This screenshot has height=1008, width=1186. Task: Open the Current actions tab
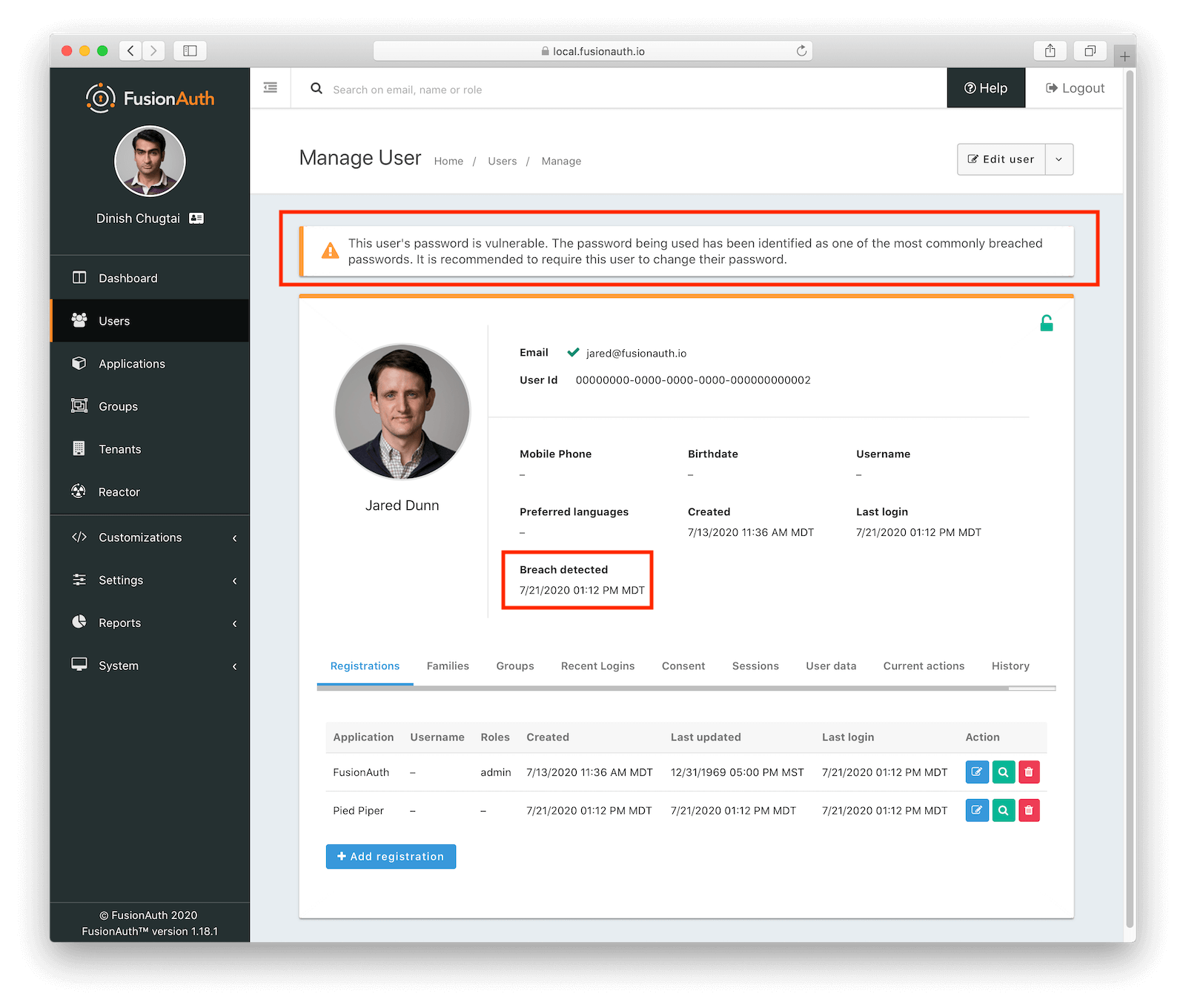pyautogui.click(x=924, y=666)
